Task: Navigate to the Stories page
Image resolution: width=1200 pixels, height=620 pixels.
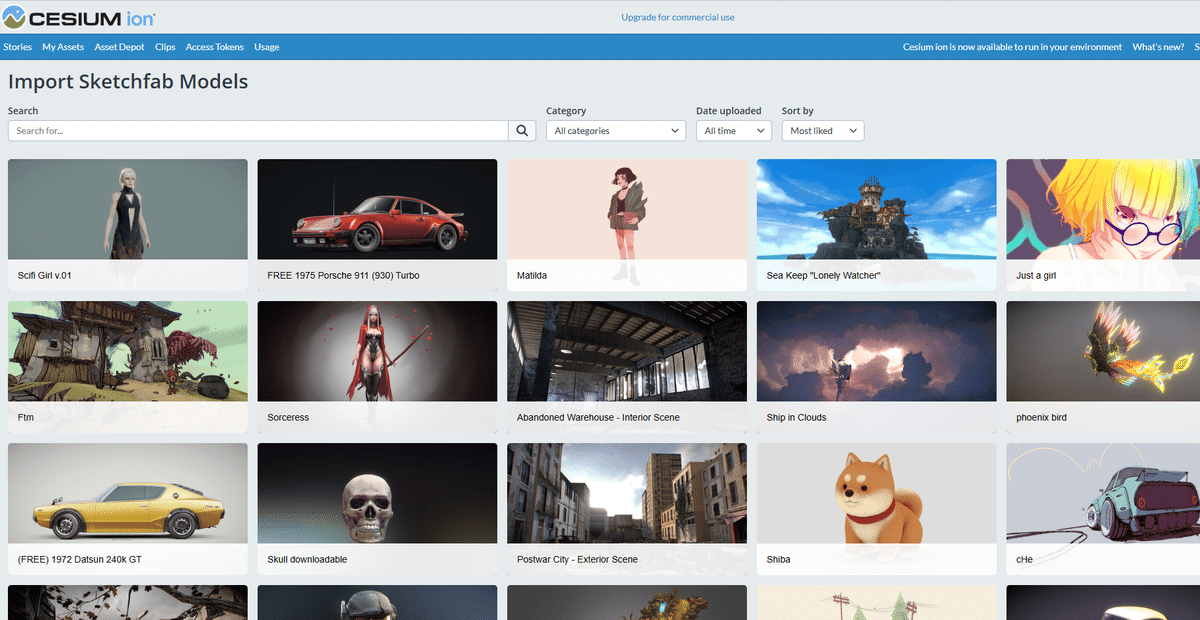Action: pyautogui.click(x=17, y=46)
